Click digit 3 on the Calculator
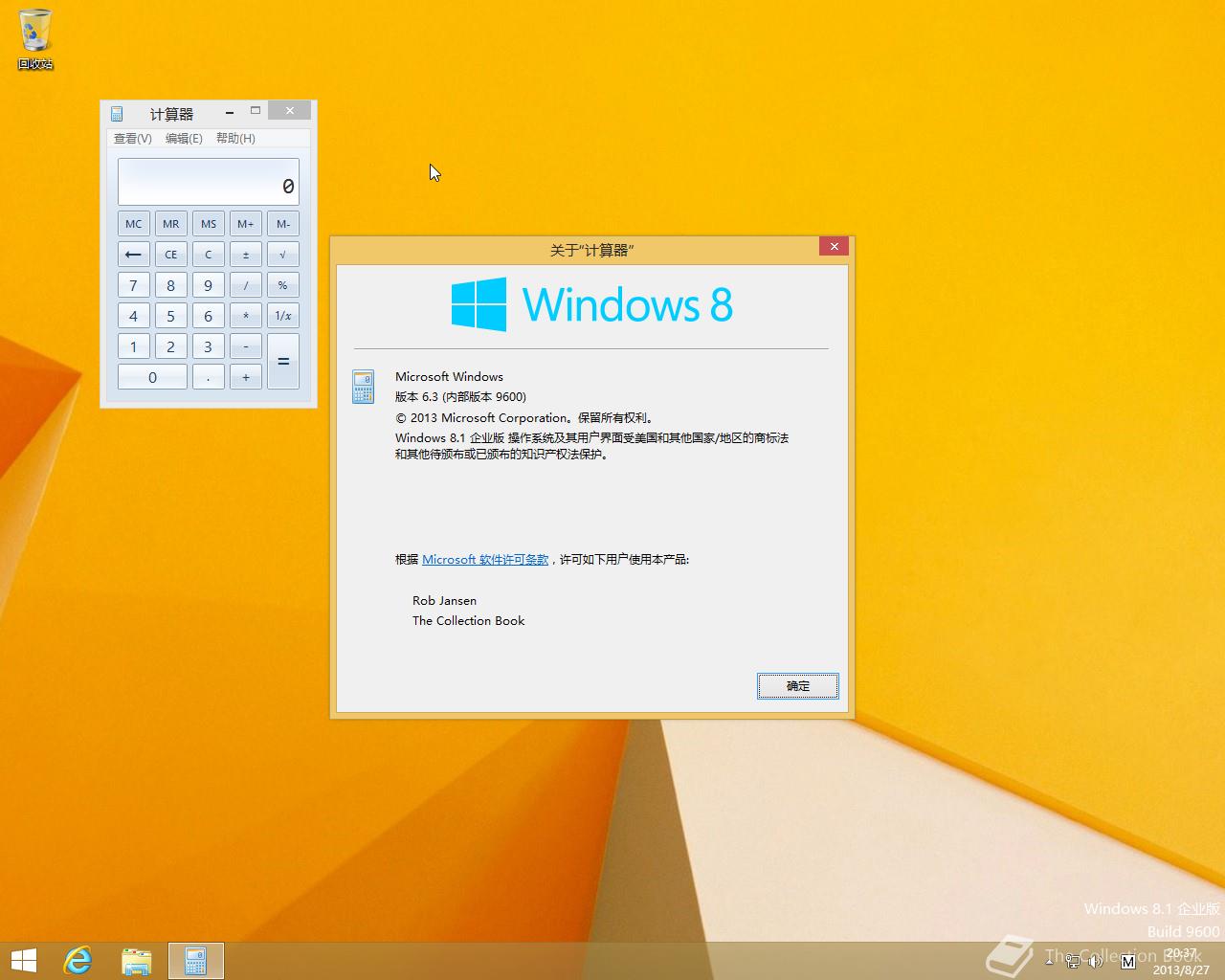This screenshot has width=1225, height=980. click(x=208, y=346)
